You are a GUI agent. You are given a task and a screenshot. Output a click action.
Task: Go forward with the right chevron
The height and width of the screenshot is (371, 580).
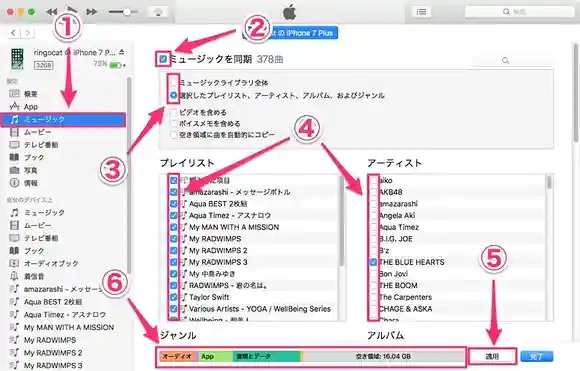[x=28, y=33]
